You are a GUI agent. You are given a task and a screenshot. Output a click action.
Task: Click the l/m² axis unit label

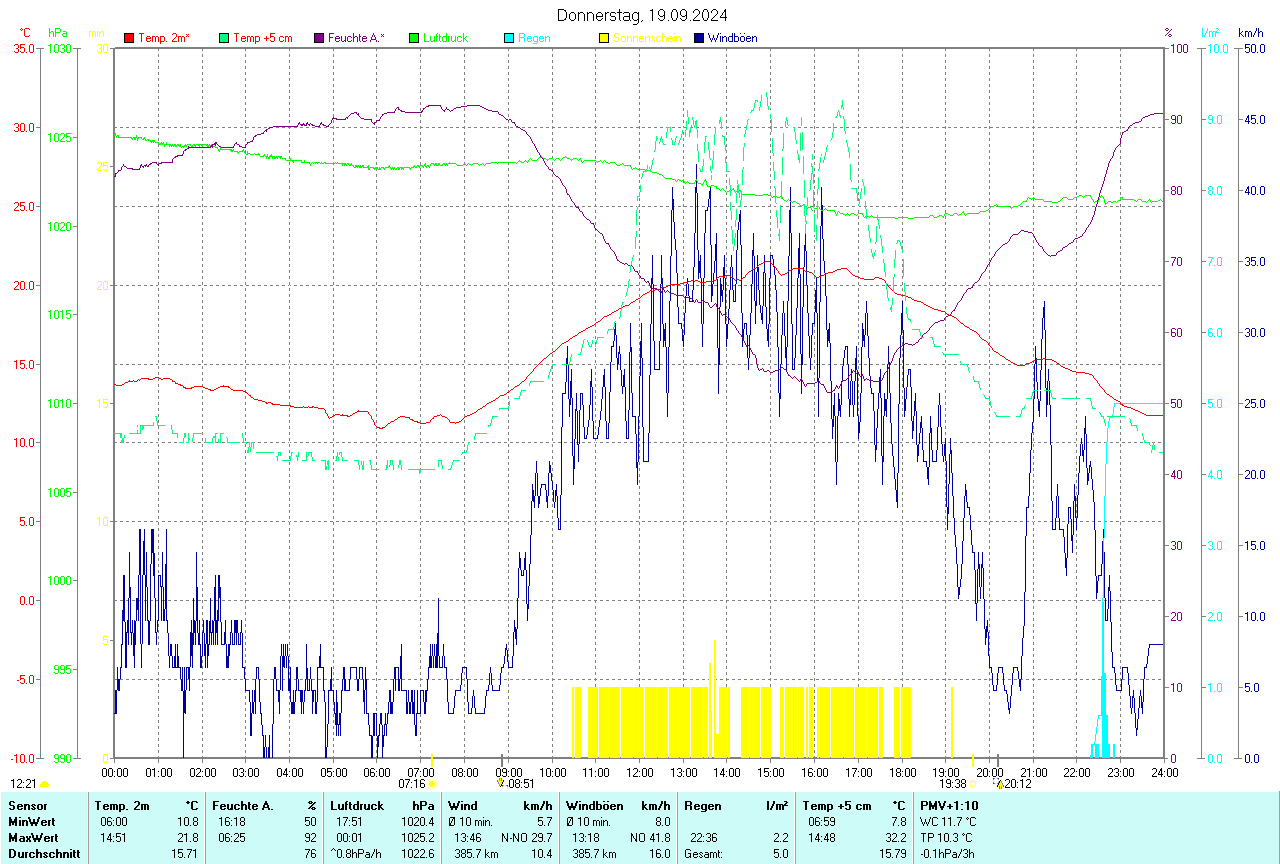pos(1210,33)
